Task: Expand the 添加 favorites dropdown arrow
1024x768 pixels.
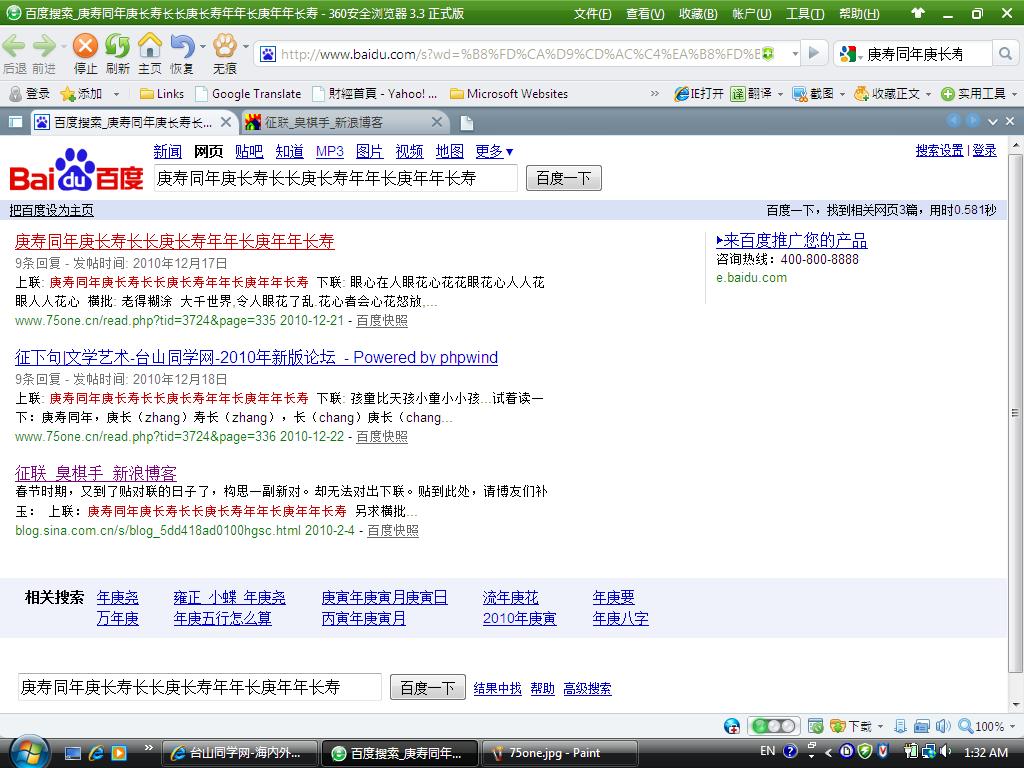Action: click(x=116, y=95)
